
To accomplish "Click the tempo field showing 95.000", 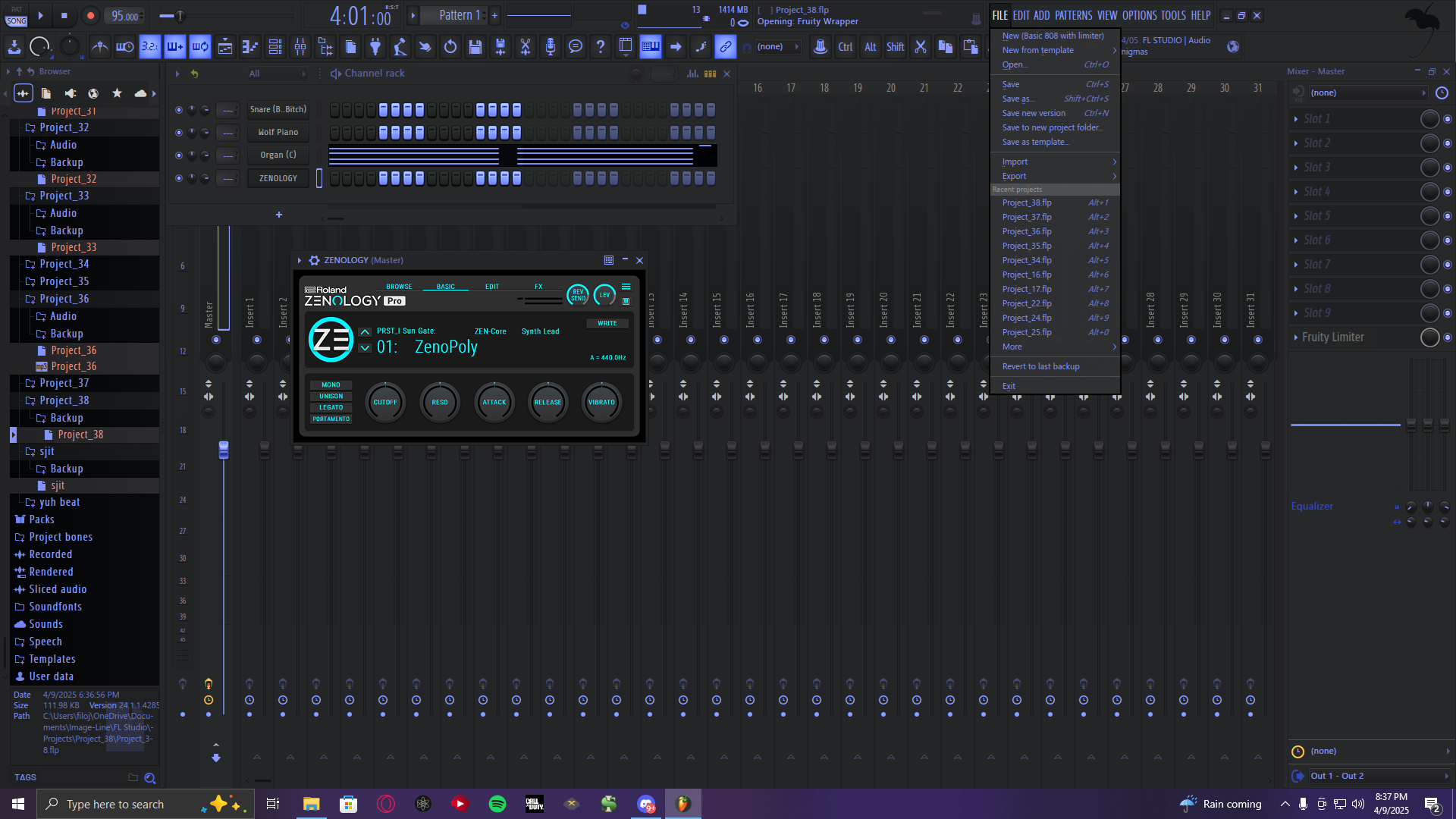I will click(x=125, y=16).
